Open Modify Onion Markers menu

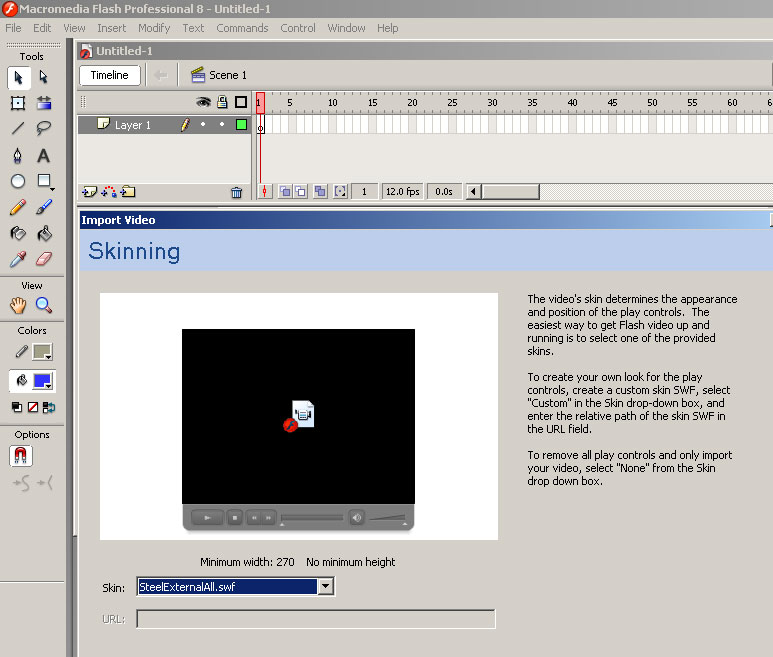point(340,191)
